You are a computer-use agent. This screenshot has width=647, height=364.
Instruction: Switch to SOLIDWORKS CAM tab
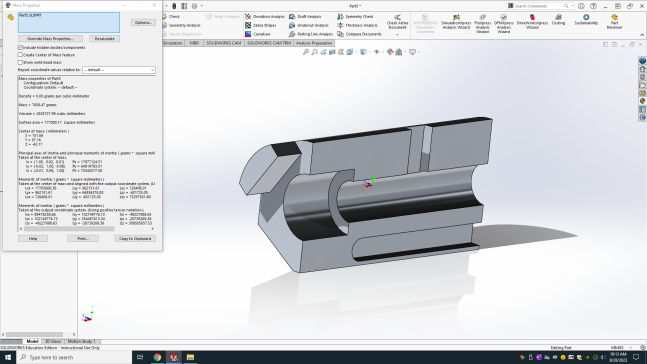[x=224, y=43]
